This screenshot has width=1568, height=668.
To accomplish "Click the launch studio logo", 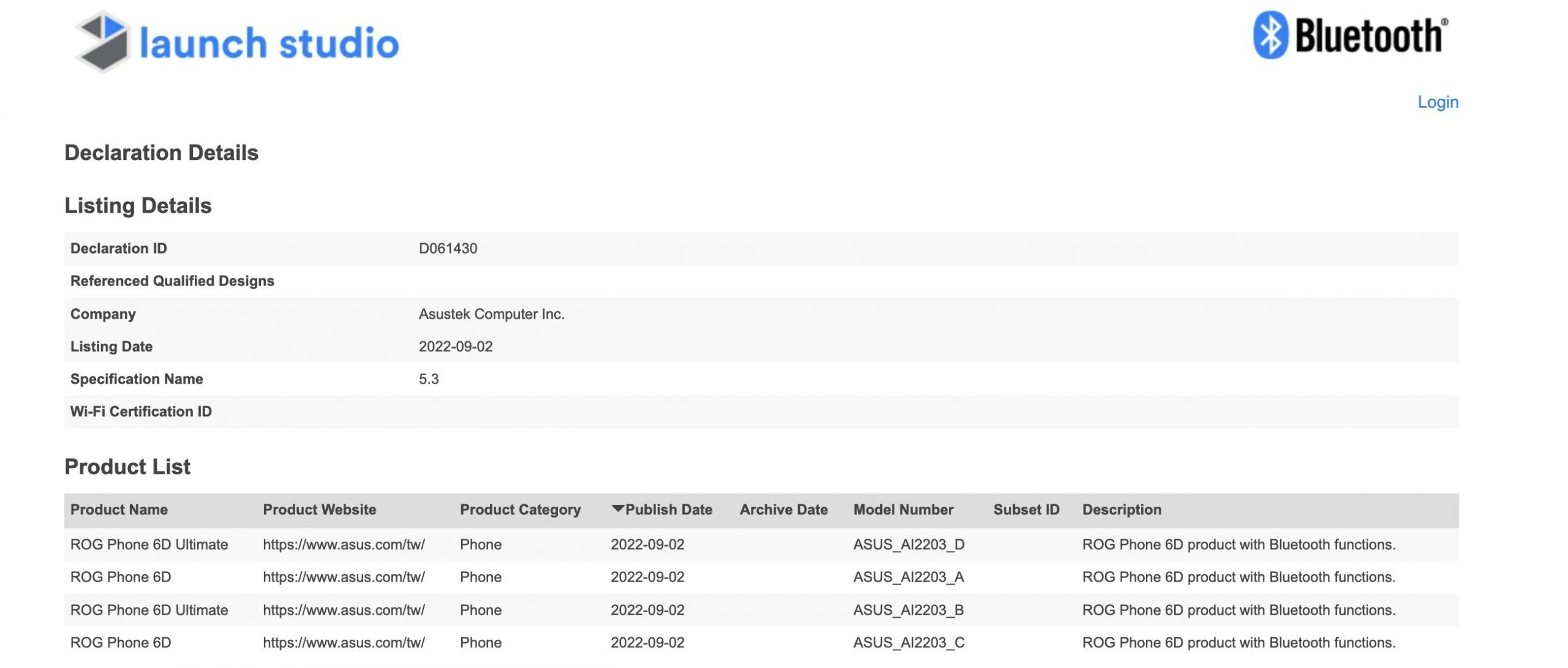I will 237,42.
